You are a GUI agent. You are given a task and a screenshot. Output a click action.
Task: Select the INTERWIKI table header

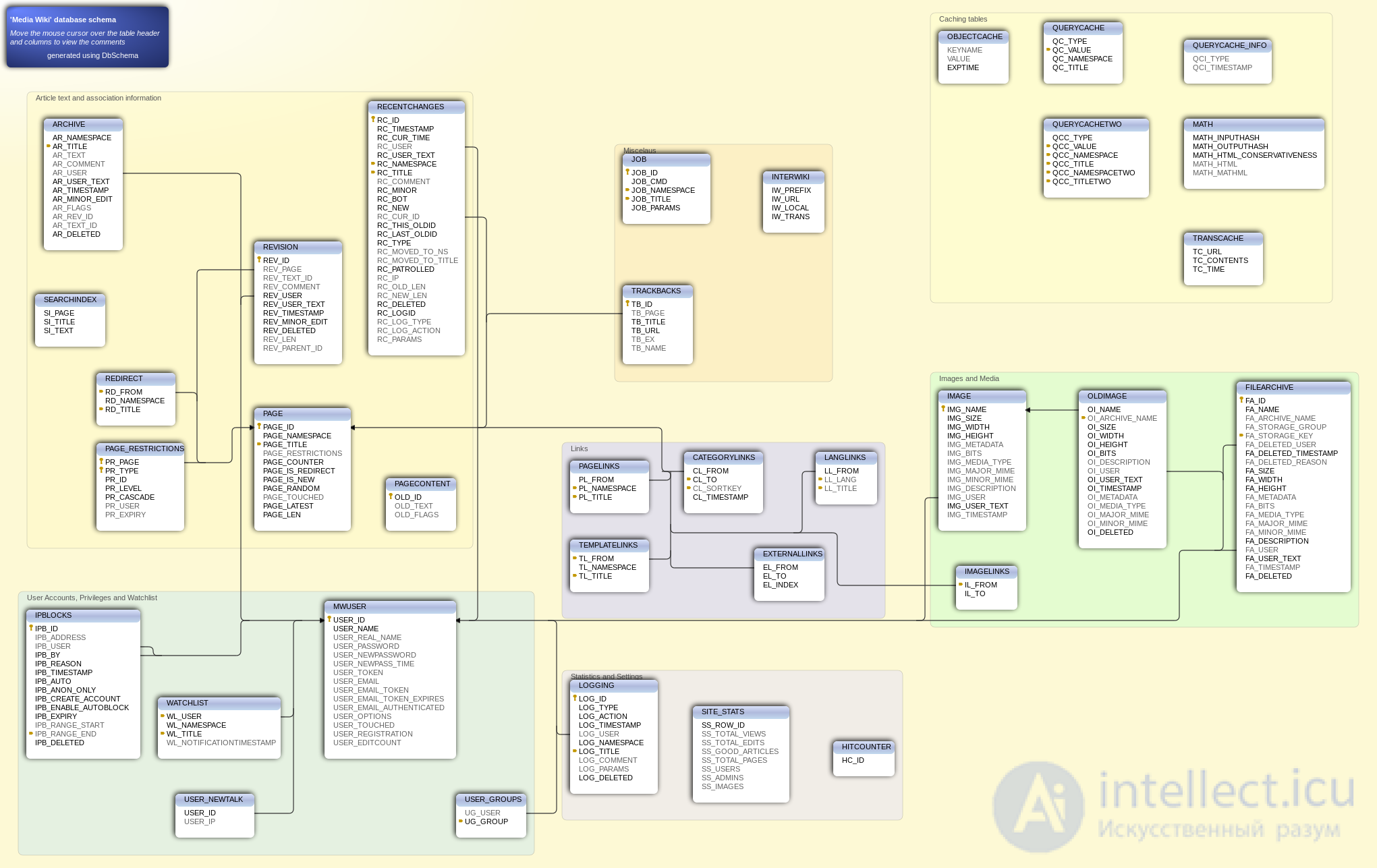(793, 177)
